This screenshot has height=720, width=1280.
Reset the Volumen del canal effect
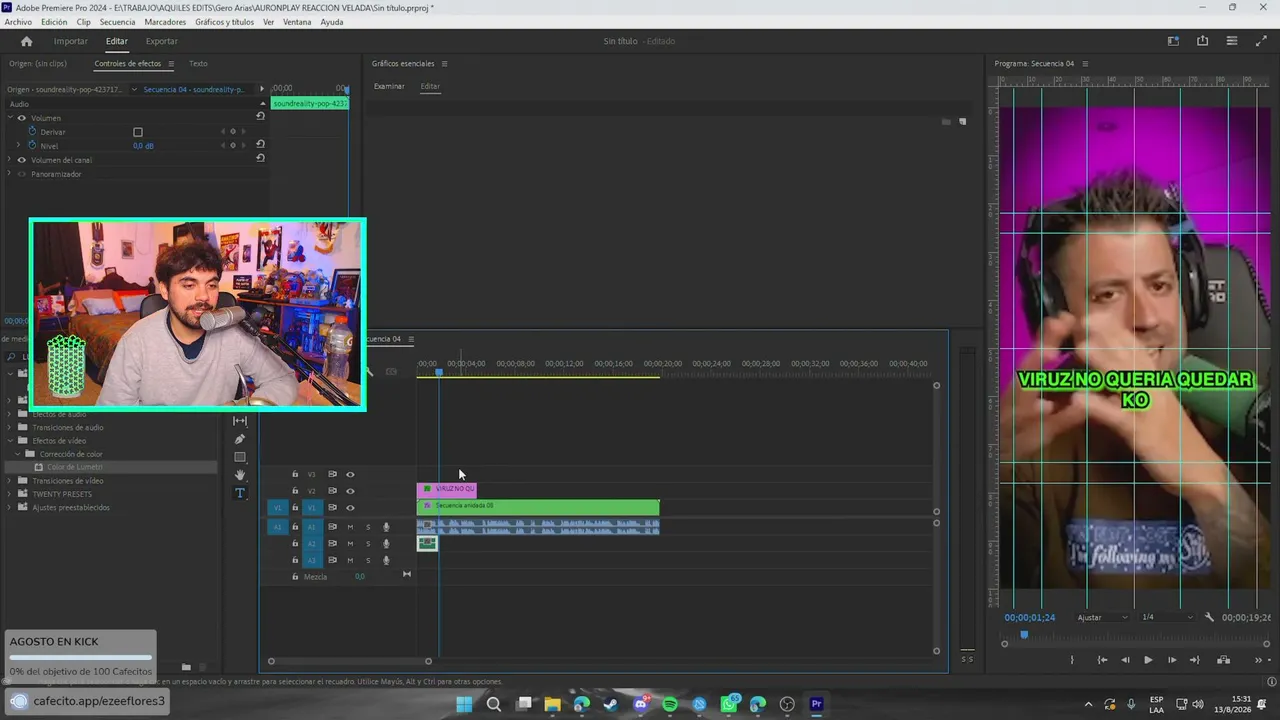[x=260, y=158]
